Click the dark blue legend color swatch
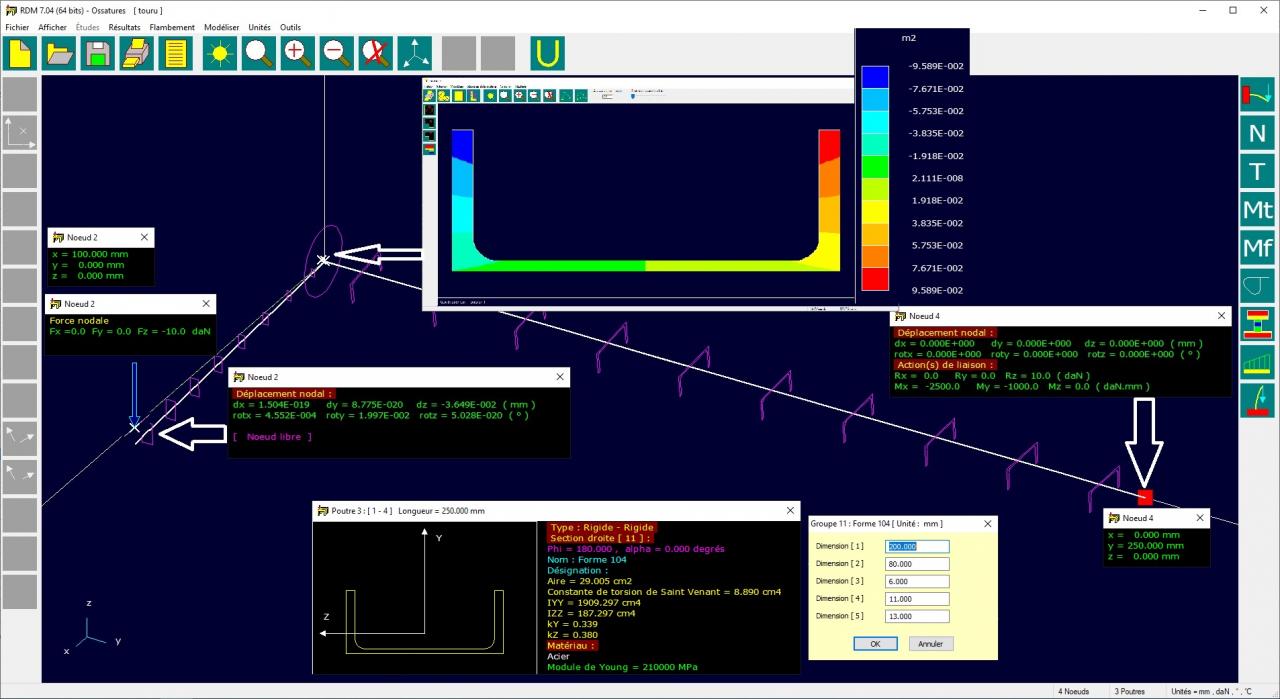Image resolution: width=1280 pixels, height=699 pixels. click(x=875, y=76)
